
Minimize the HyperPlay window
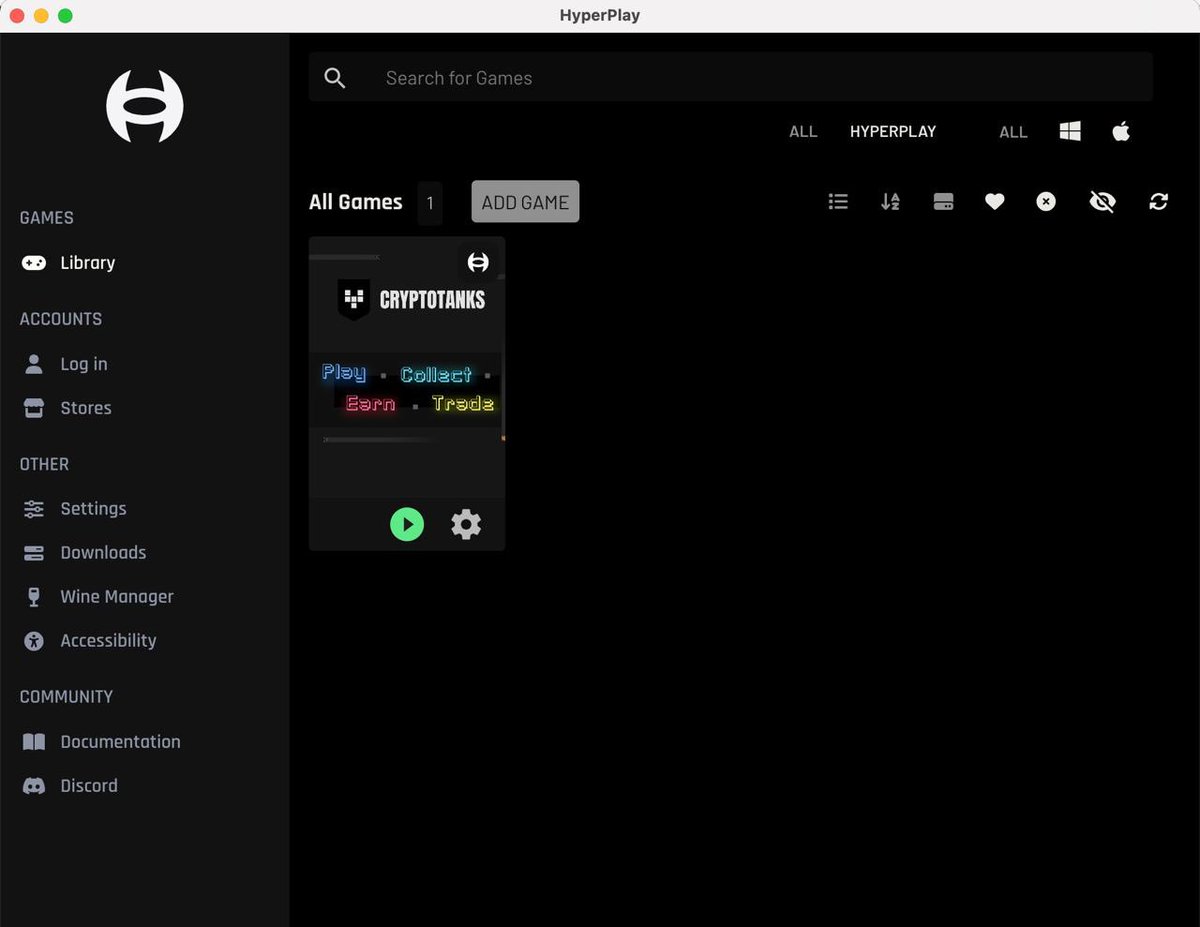[41, 16]
